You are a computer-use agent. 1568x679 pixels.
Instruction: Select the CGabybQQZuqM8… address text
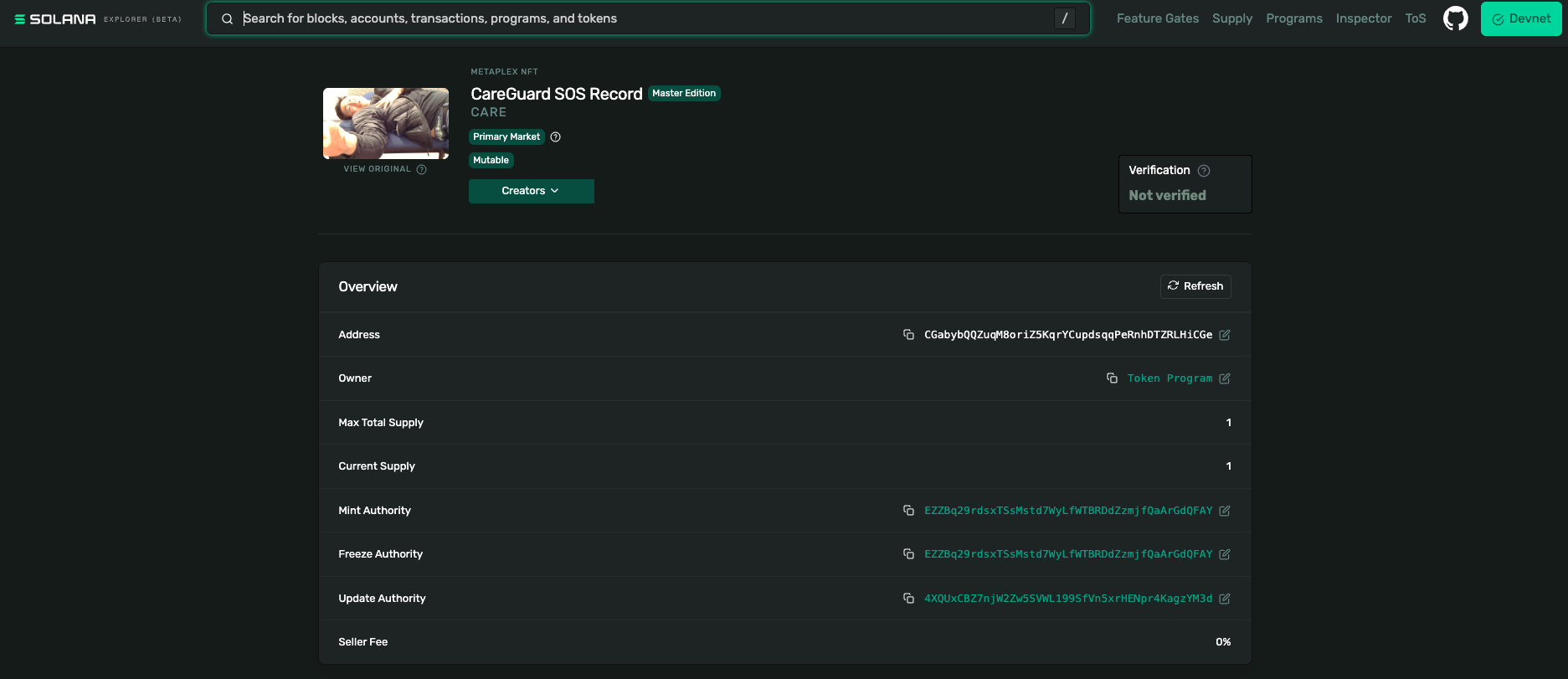click(x=1068, y=335)
